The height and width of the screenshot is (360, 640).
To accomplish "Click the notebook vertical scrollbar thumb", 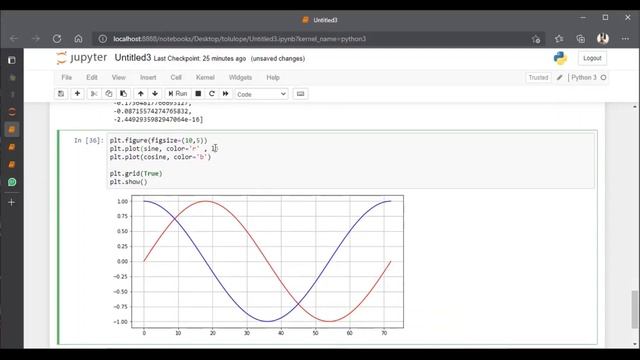I will (635, 309).
